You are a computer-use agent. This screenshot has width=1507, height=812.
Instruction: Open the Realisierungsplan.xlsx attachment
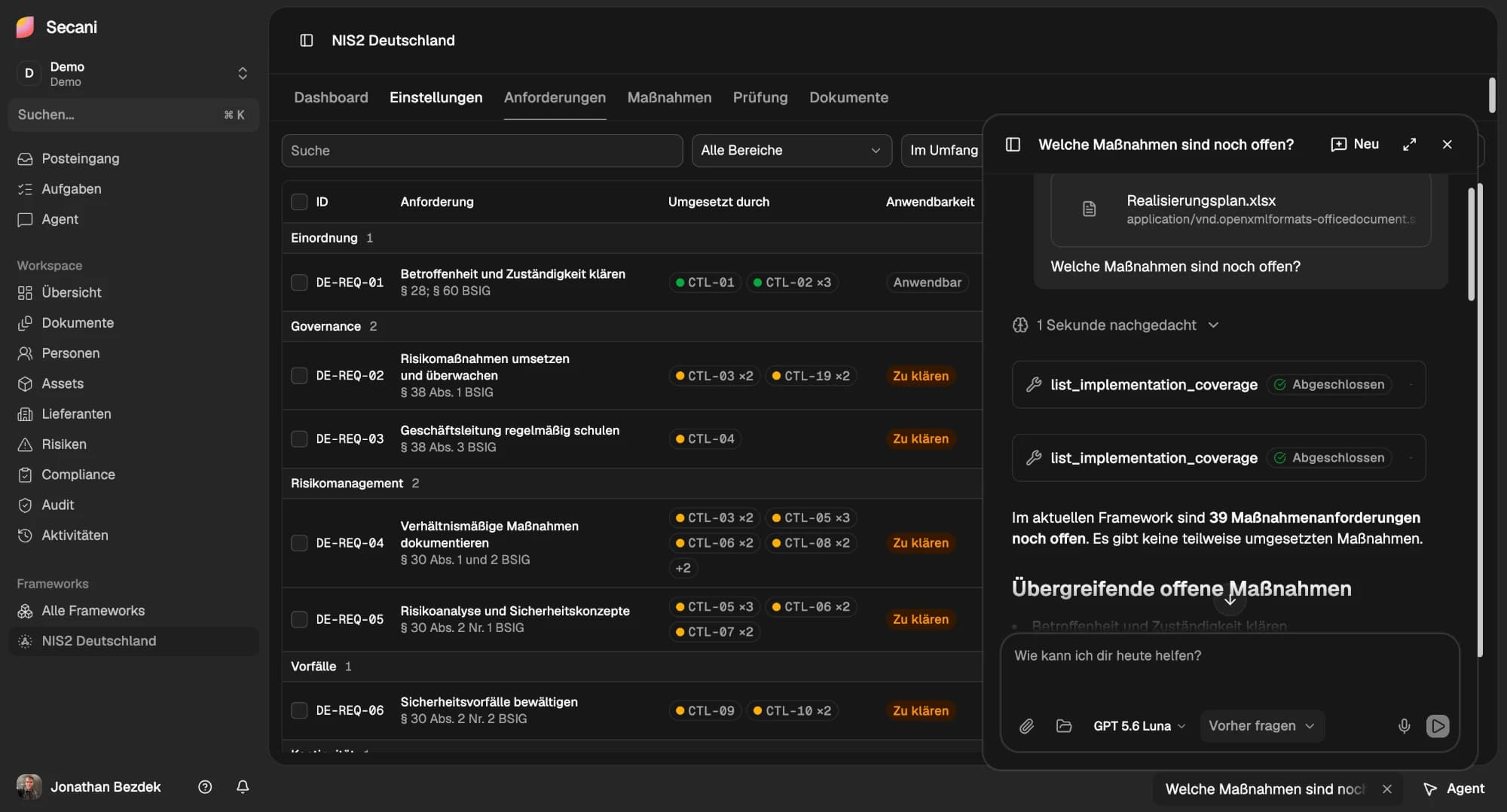pos(1240,209)
